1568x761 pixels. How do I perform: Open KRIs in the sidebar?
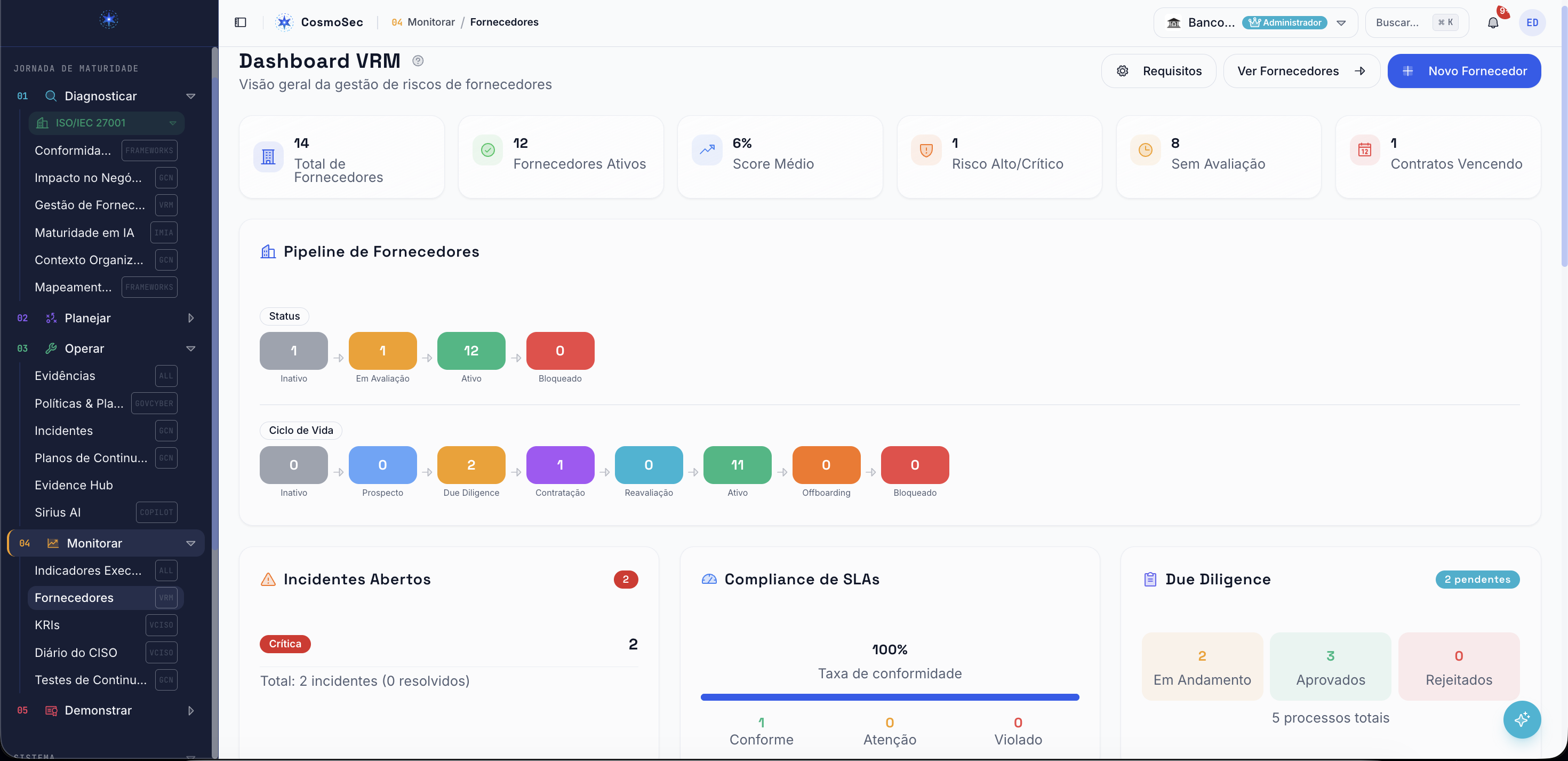point(106,625)
